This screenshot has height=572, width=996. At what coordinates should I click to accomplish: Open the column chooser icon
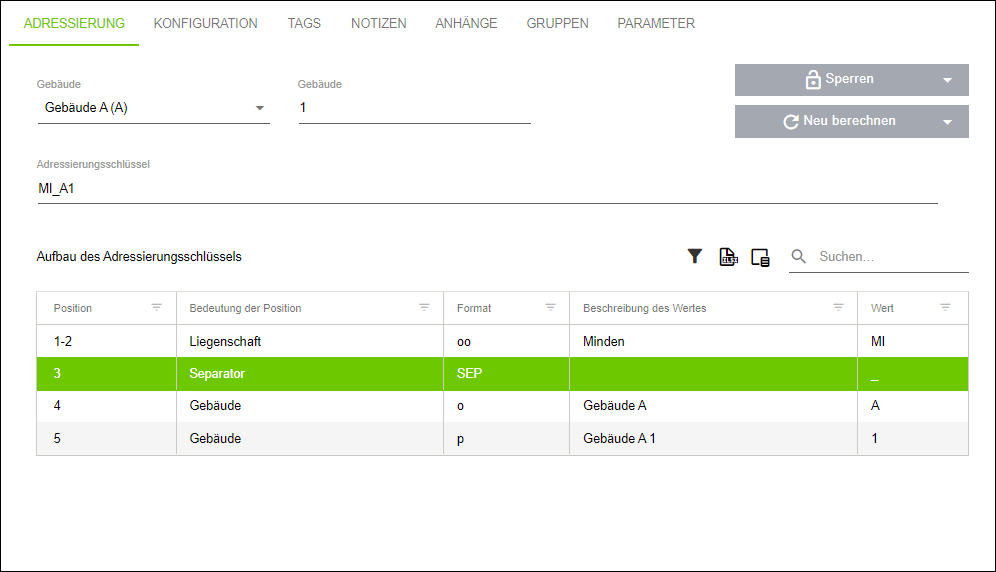pos(760,257)
